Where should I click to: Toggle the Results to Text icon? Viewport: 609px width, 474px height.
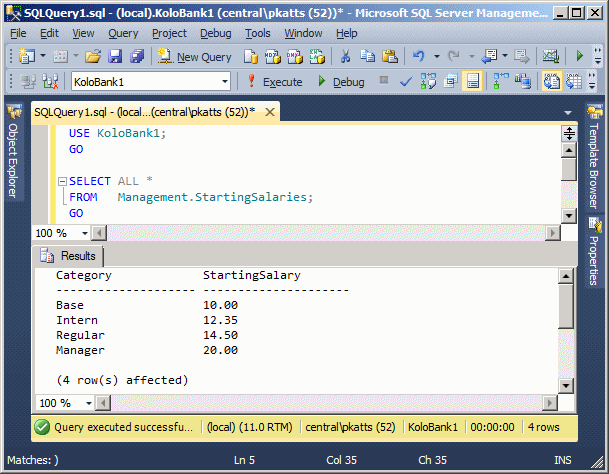click(552, 82)
